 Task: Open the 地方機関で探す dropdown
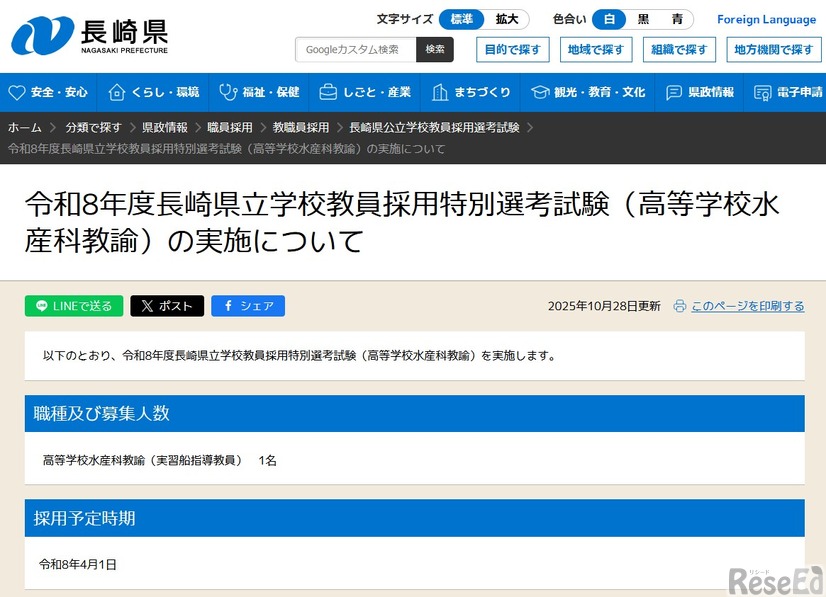(x=771, y=48)
